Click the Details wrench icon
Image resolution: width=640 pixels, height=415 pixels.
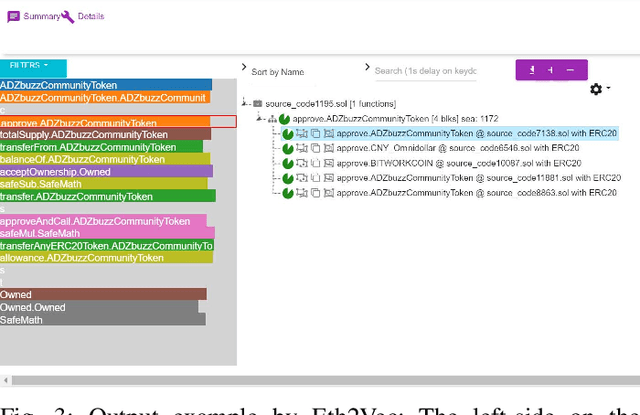(x=67, y=16)
